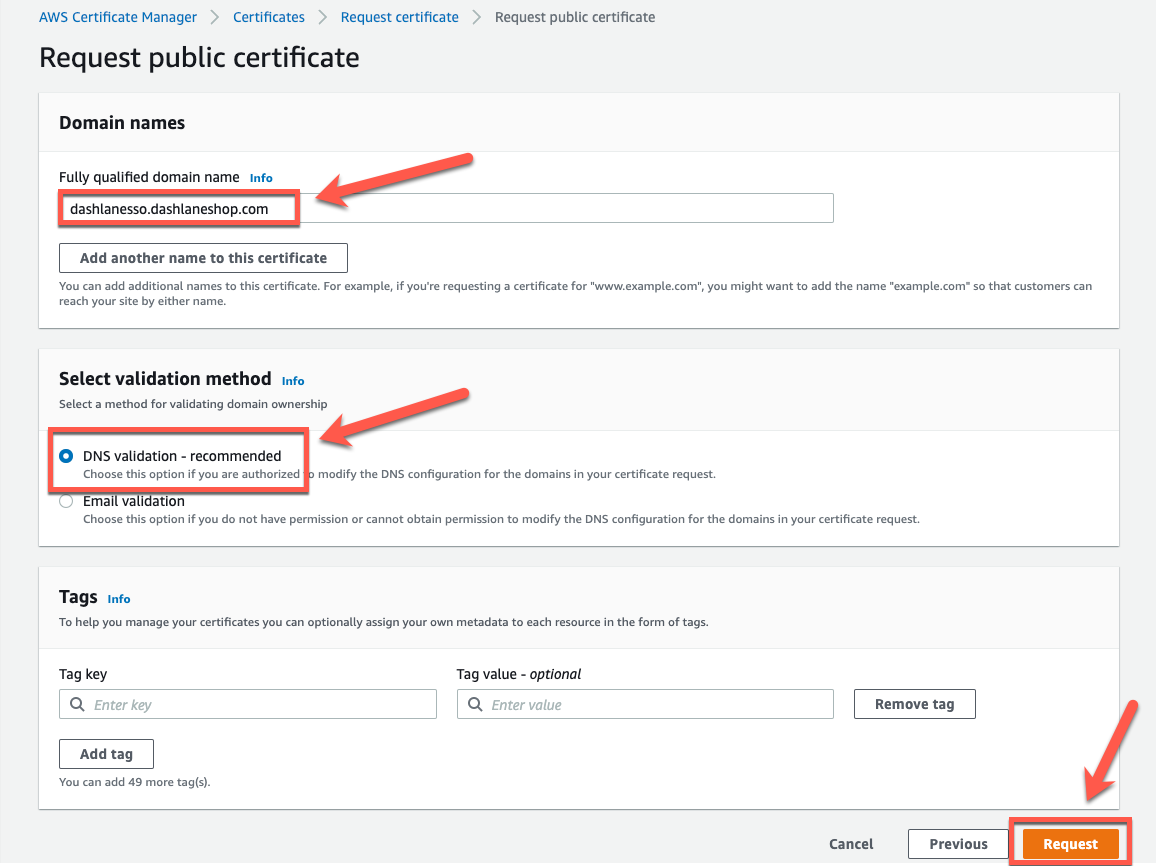1156x866 pixels.
Task: Open AWS Certificate Manager breadcrumb link
Action: (x=118, y=17)
